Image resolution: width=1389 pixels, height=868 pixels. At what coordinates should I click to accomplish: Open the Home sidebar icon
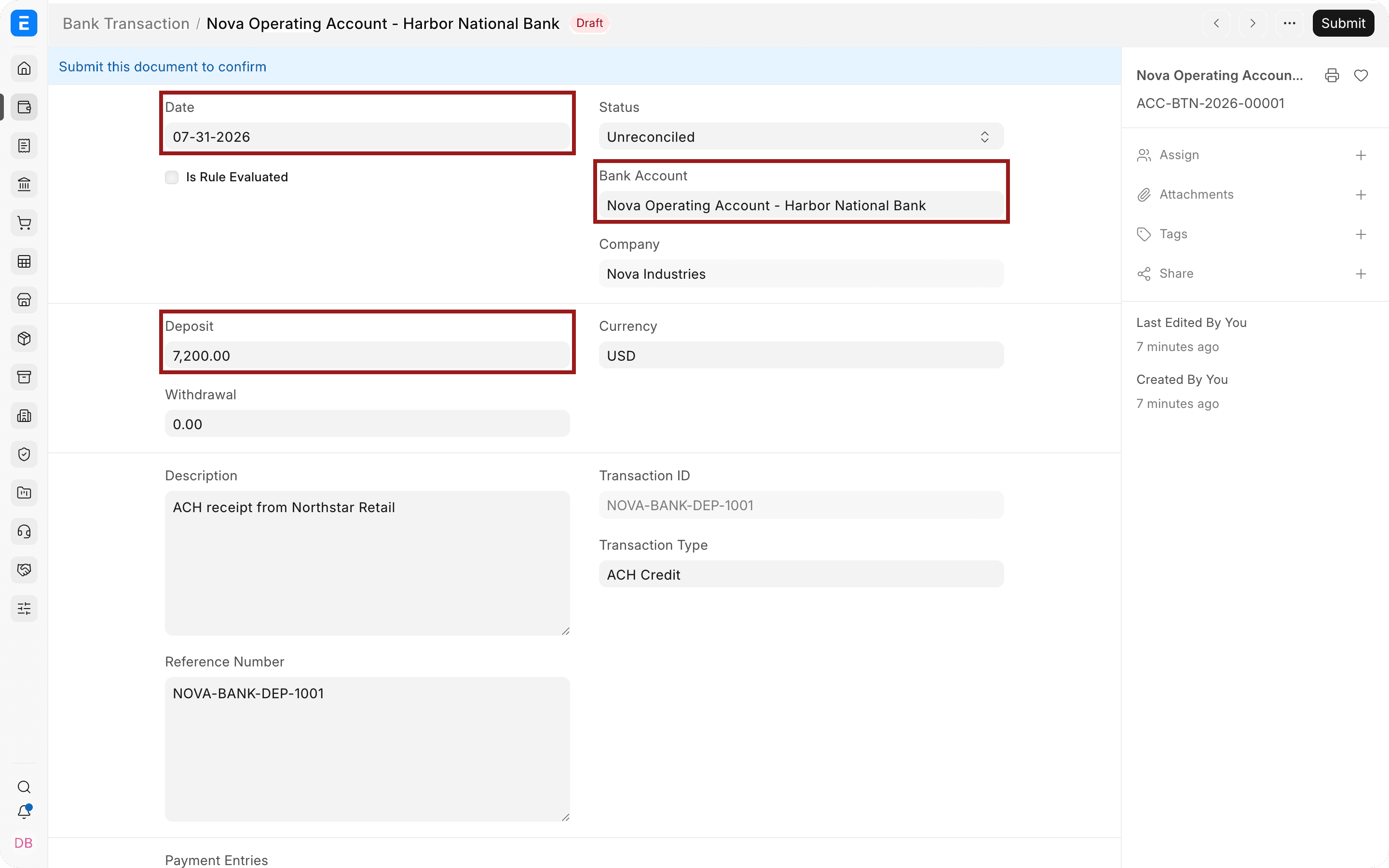24,68
